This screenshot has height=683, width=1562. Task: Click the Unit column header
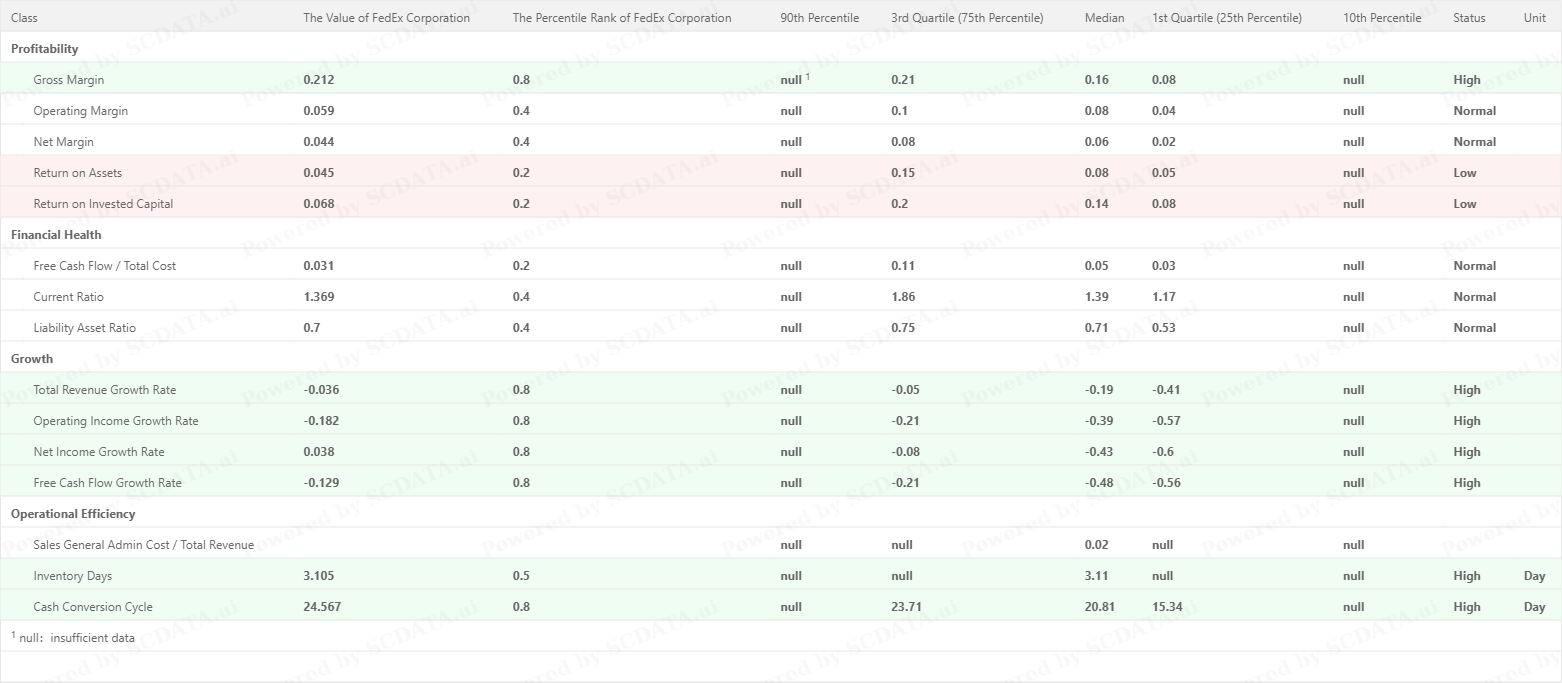coord(1534,18)
